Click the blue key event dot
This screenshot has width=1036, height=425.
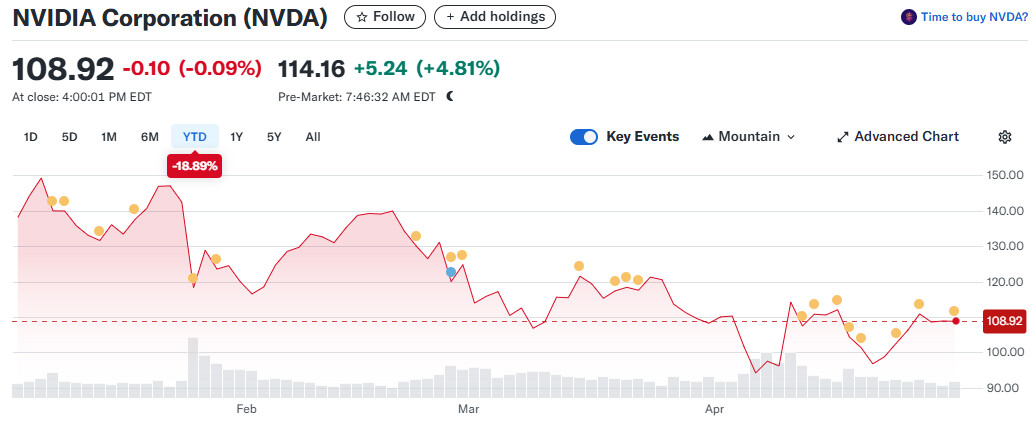point(450,272)
